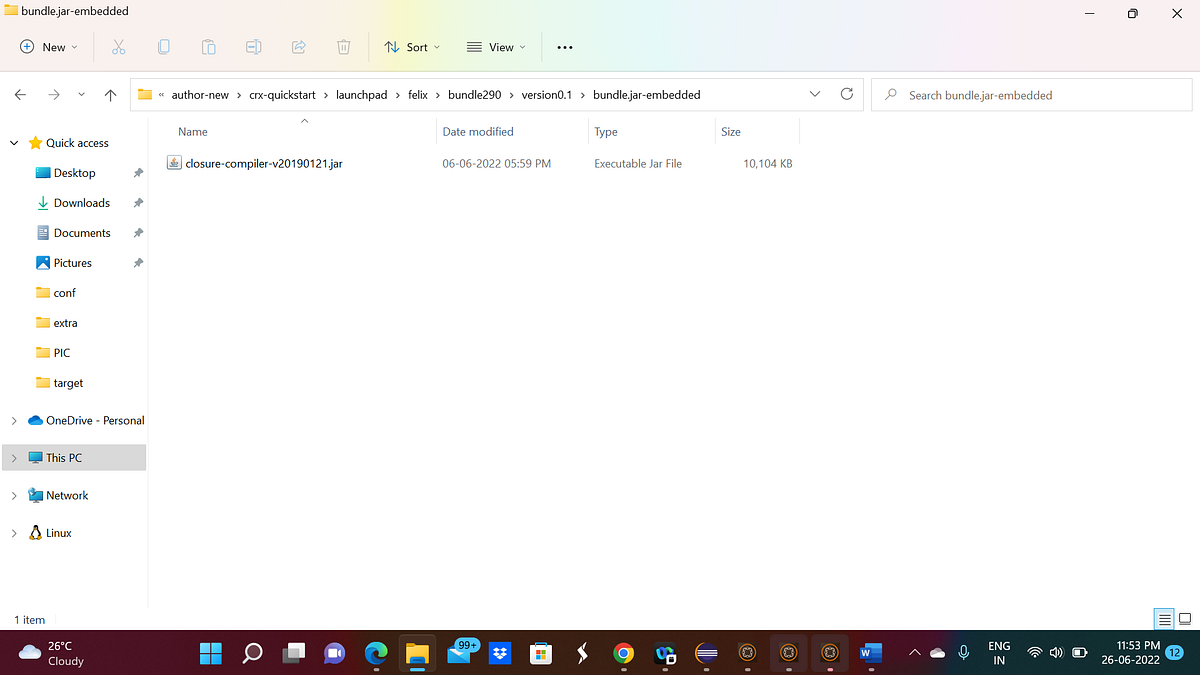The height and width of the screenshot is (675, 1200).
Task: Click the Paste icon in the toolbar
Action: [208, 47]
